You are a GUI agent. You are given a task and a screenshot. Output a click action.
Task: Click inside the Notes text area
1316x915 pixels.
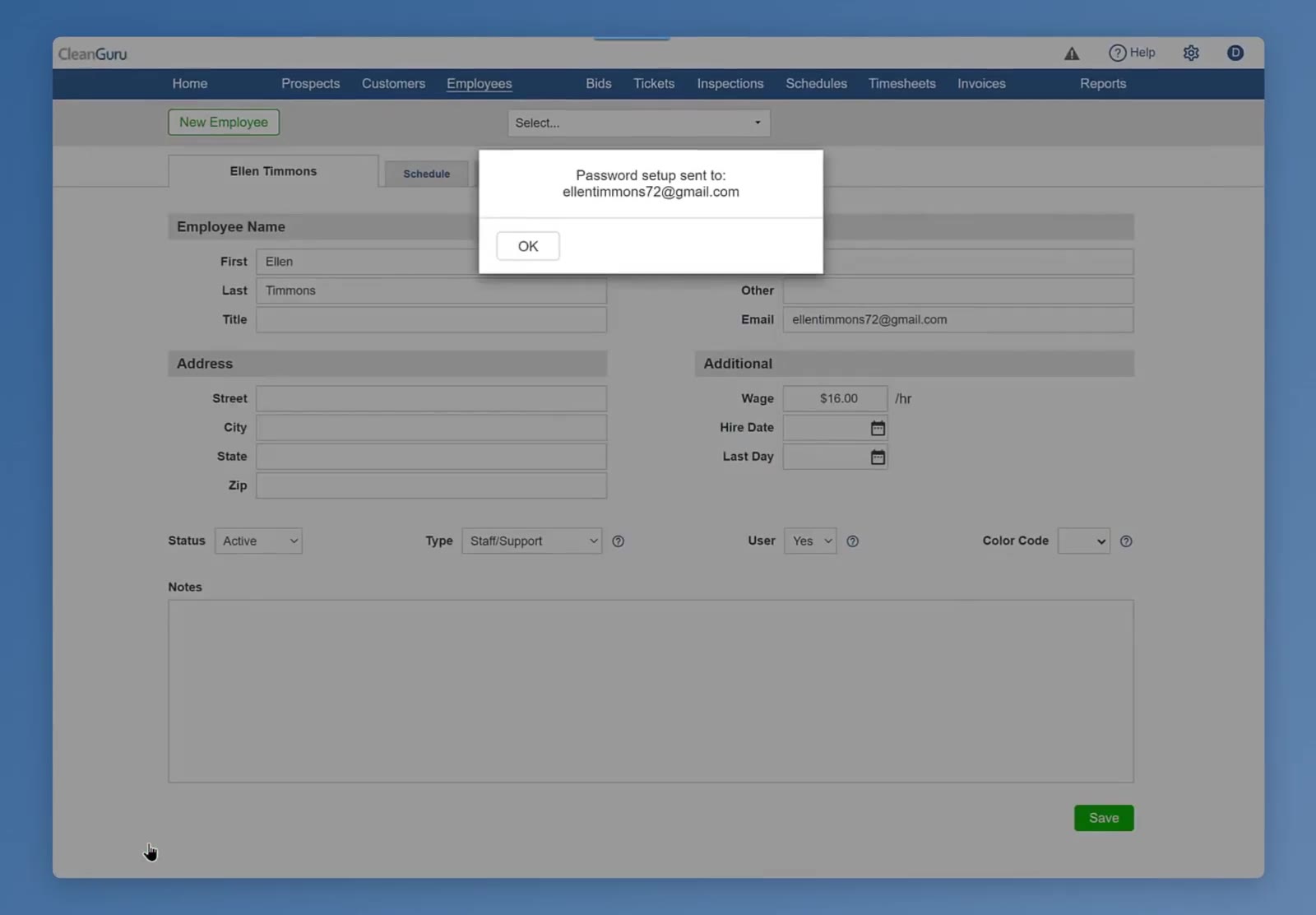[x=651, y=691]
